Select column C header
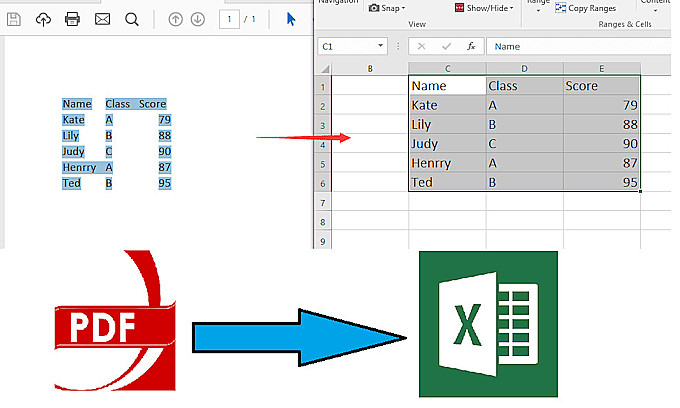The width and height of the screenshot is (680, 408). click(x=448, y=69)
